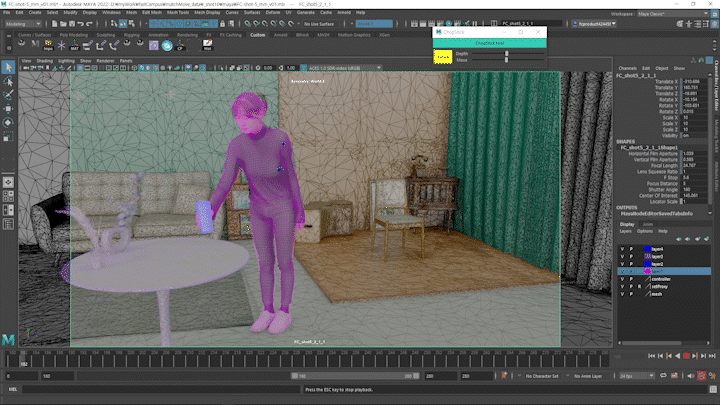Screen dimensions: 720x405
Task: Adjust the ChopStick Depth slider
Action: 507,54
